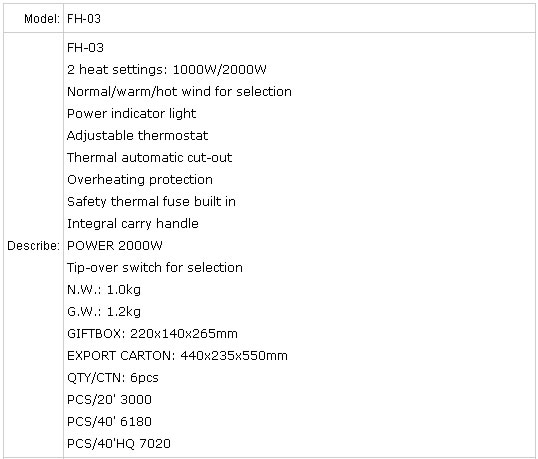Select the FH-03 model value

pos(84,19)
